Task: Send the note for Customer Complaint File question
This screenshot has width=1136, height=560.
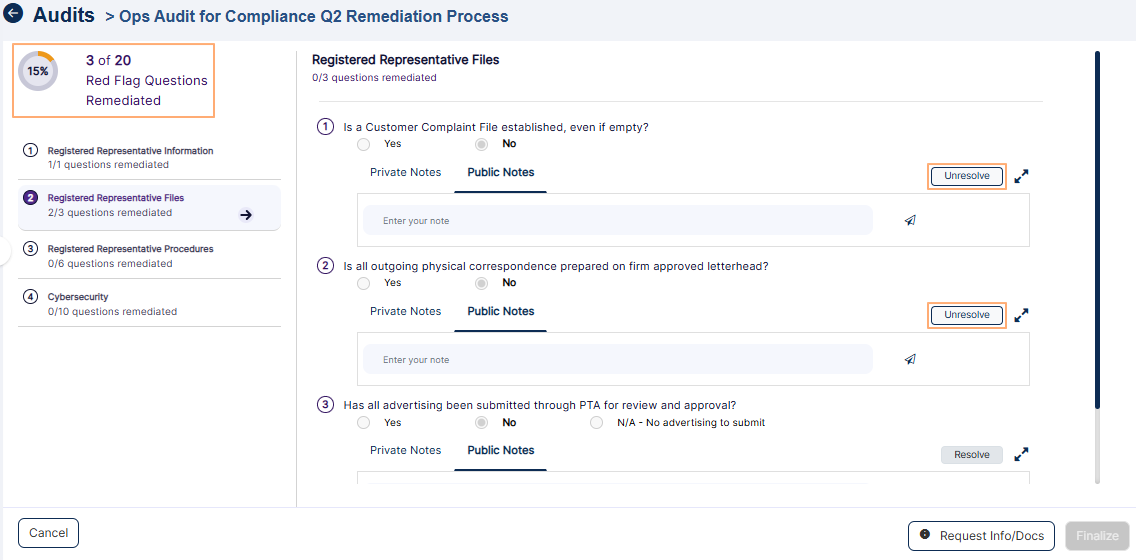Action: (910, 221)
